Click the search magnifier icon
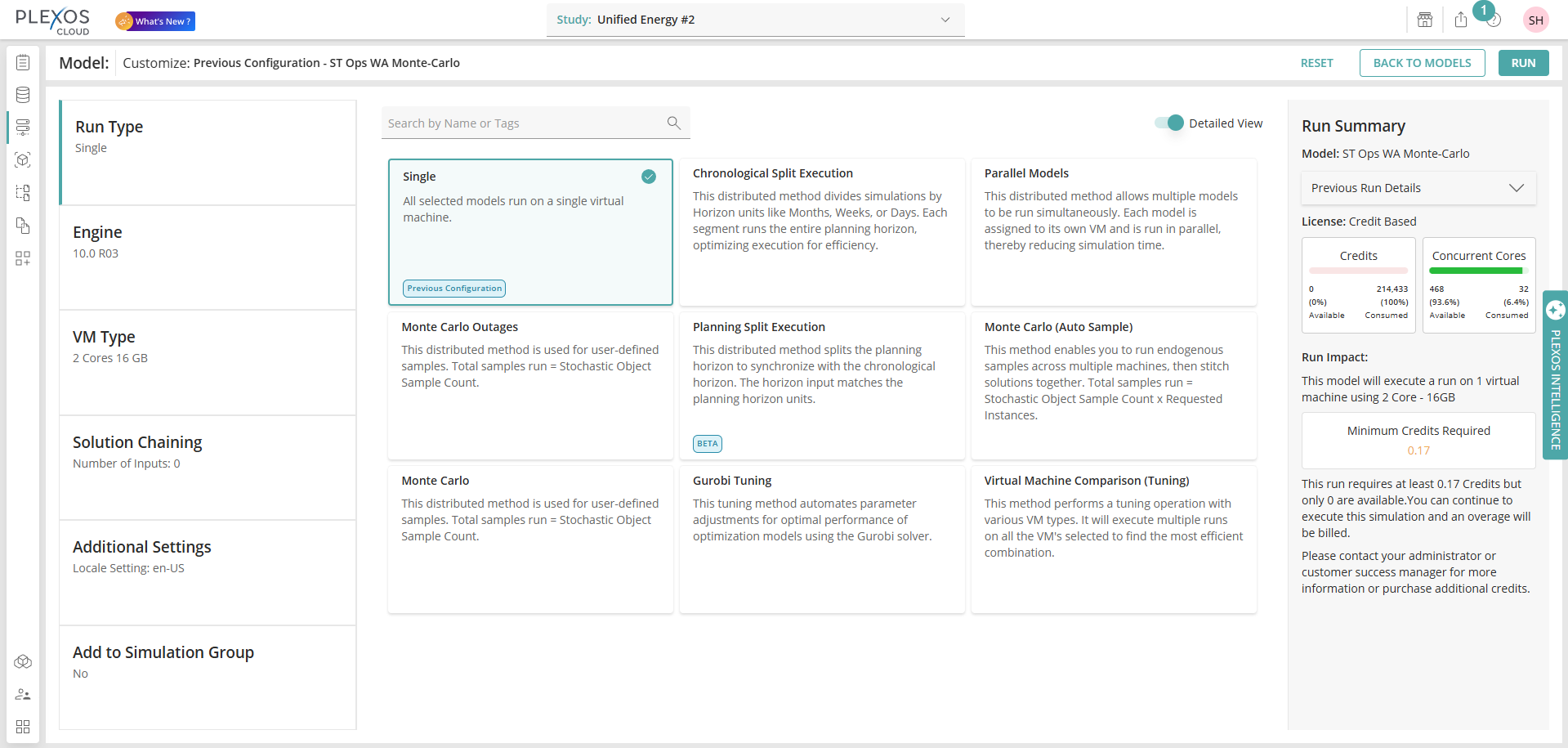1568x748 pixels. point(674,123)
